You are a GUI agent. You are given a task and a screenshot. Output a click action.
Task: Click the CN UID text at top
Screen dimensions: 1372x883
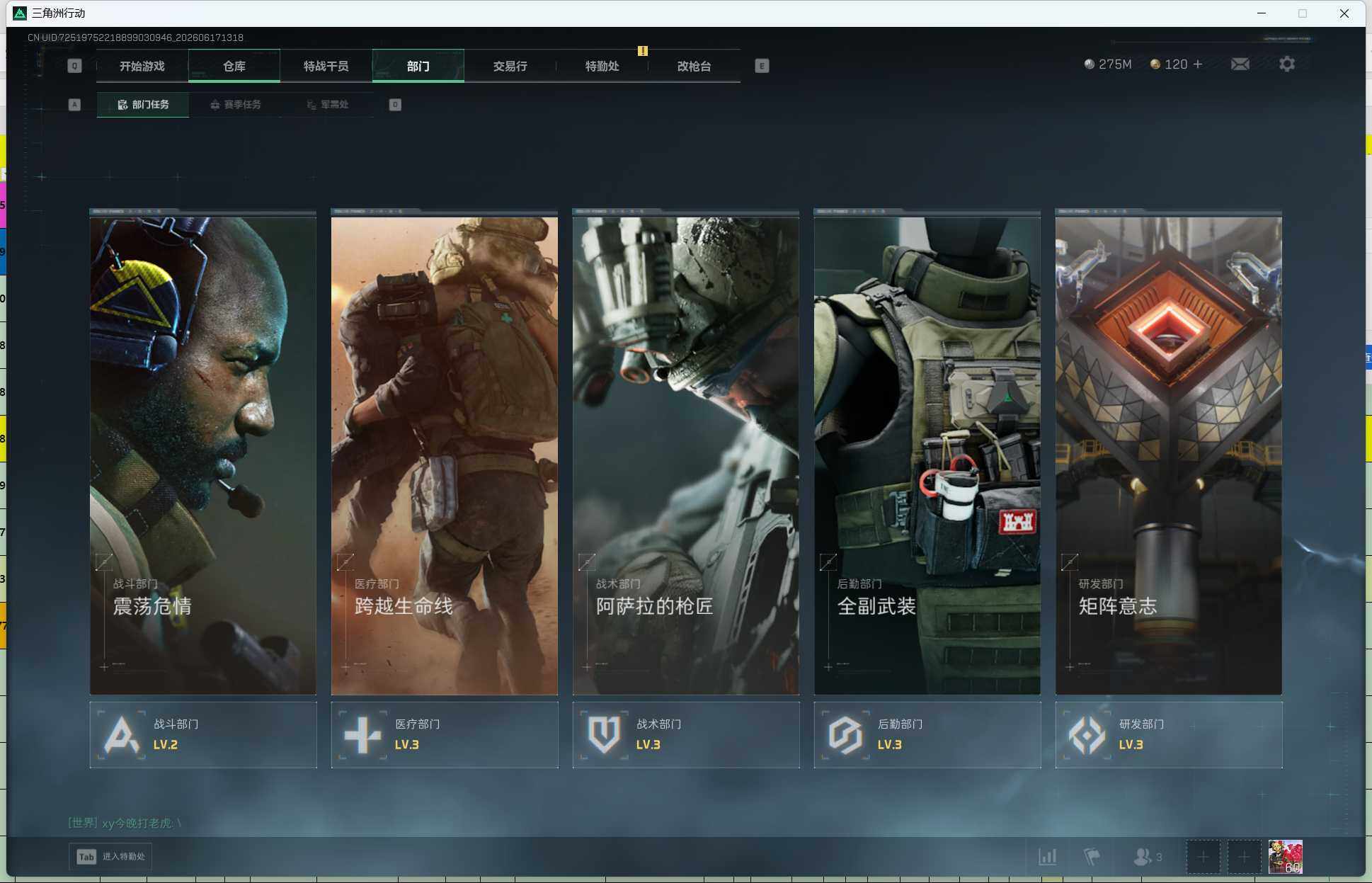(x=135, y=38)
